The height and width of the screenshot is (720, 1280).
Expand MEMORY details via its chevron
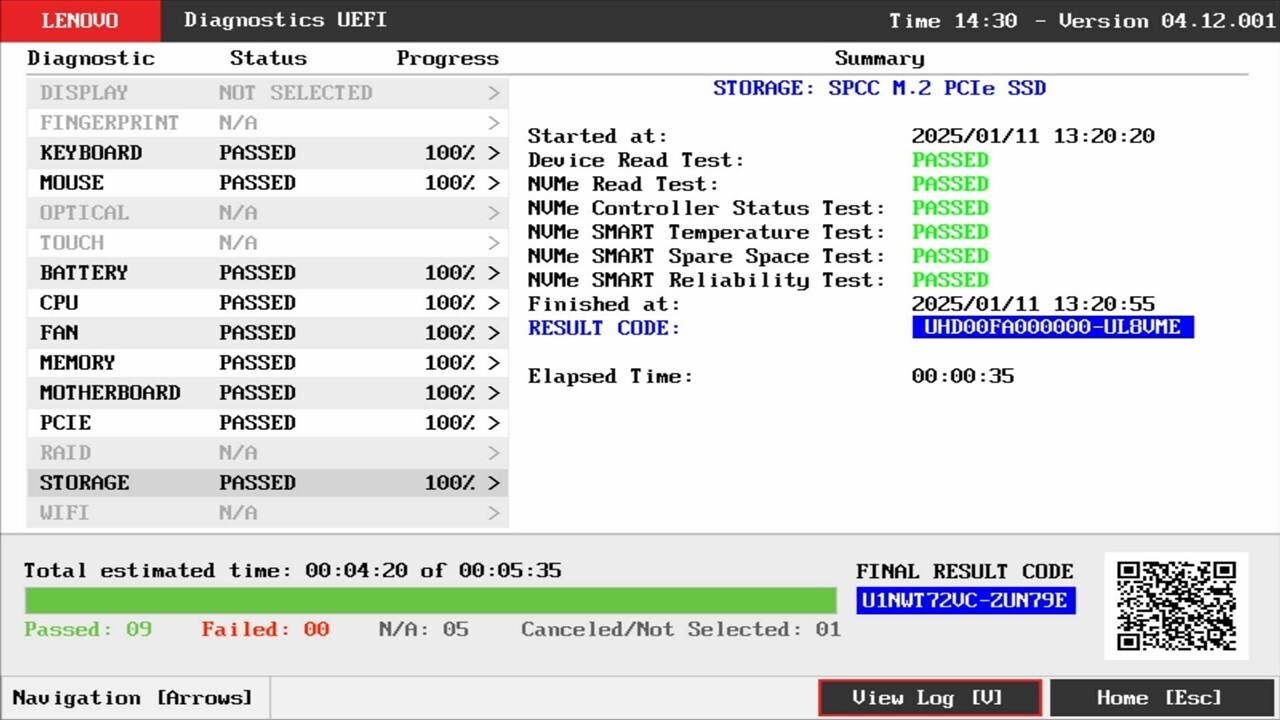[x=494, y=363]
